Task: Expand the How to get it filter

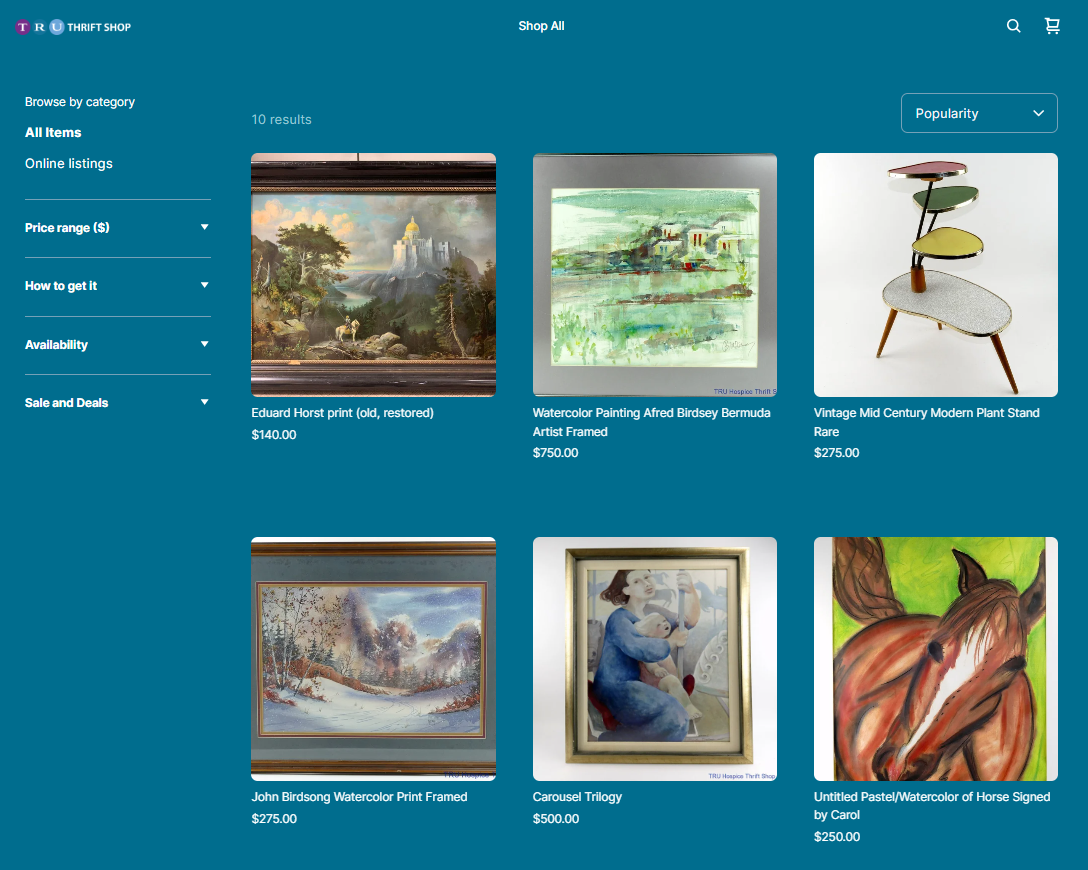Action: (118, 286)
